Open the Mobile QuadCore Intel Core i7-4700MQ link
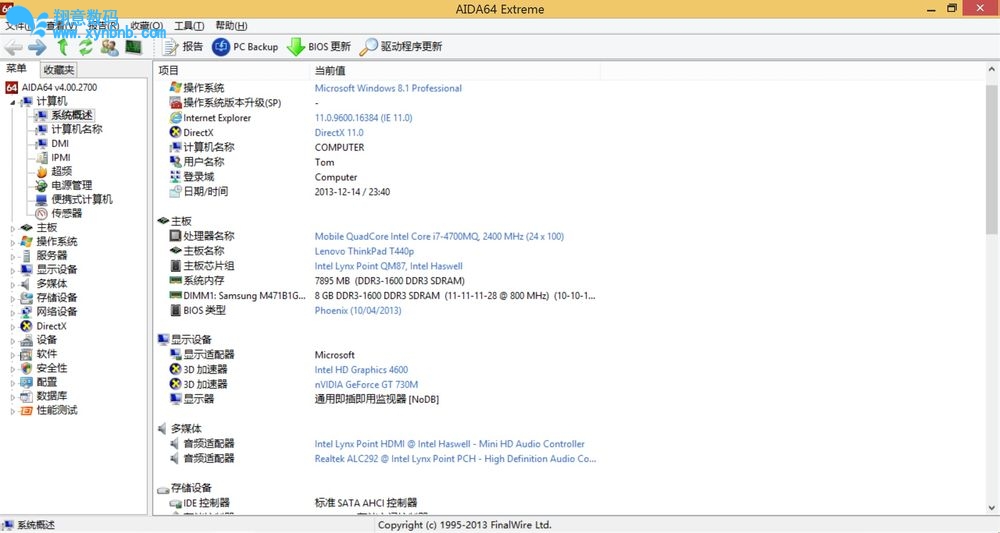Screen dimensions: 1000x533 [x=439, y=236]
